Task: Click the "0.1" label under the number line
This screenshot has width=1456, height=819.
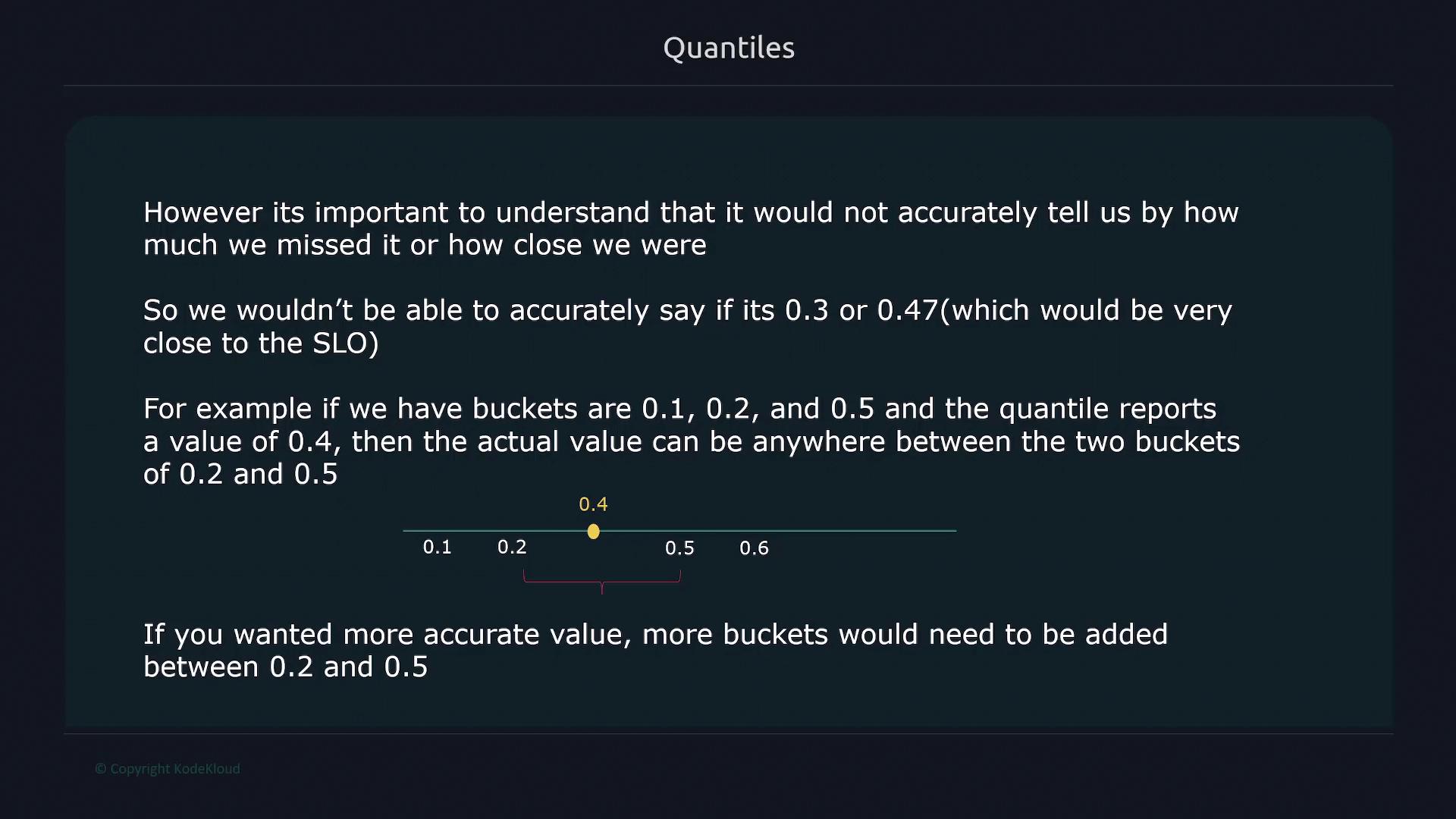Action: tap(437, 547)
